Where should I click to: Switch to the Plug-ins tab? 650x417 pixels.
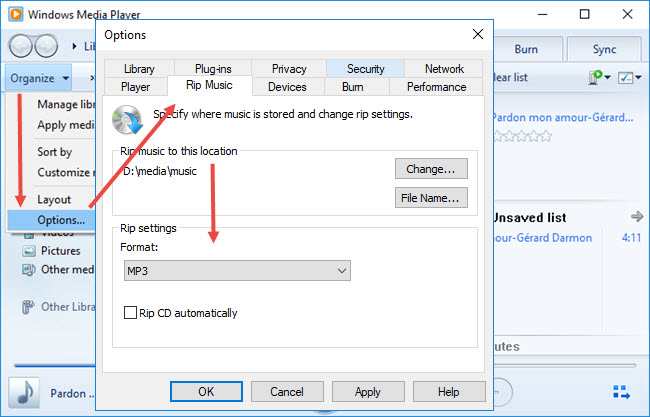click(x=213, y=69)
